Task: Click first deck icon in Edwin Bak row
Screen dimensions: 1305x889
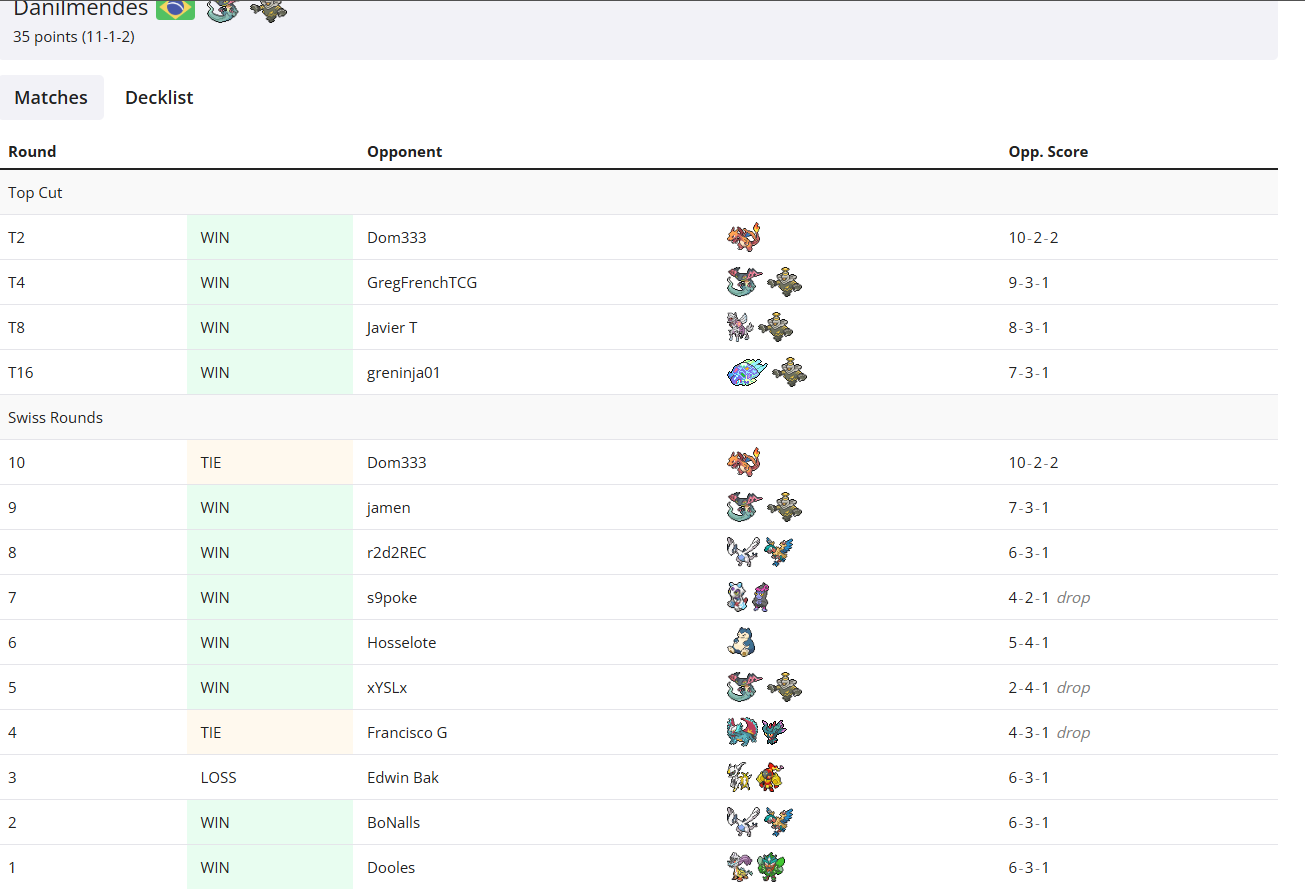Action: (x=738, y=777)
